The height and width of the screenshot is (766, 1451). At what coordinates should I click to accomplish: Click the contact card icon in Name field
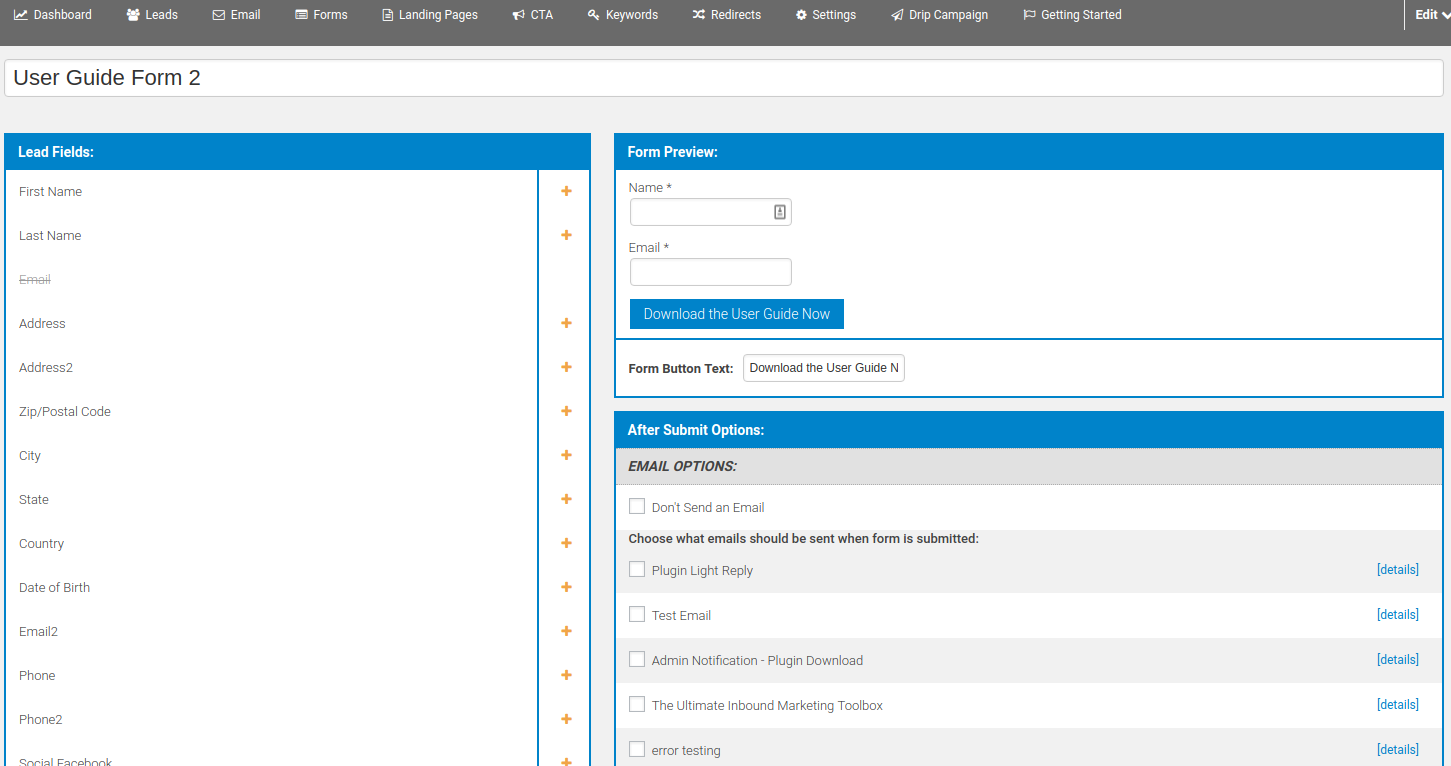(780, 212)
